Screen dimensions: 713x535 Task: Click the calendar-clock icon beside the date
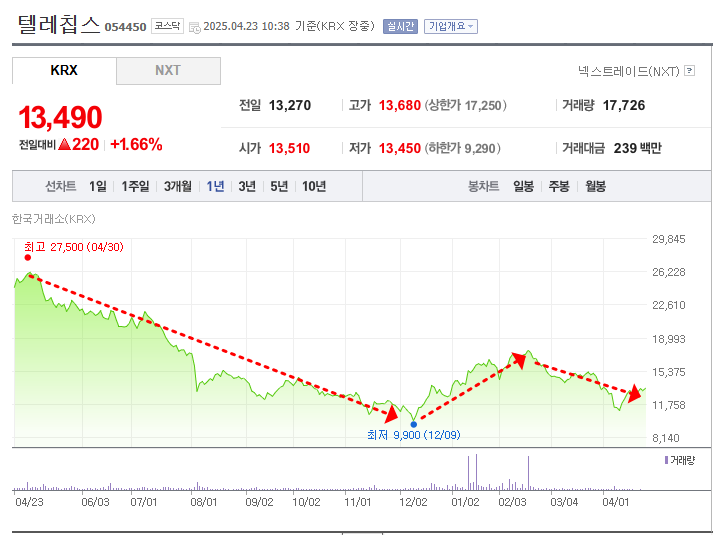[x=195, y=27]
